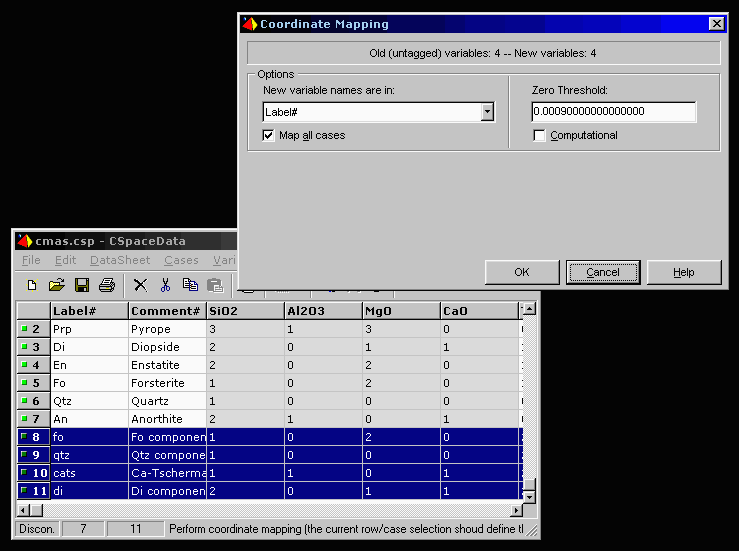Open the Cases menu
The height and width of the screenshot is (551, 739).
pos(181,260)
